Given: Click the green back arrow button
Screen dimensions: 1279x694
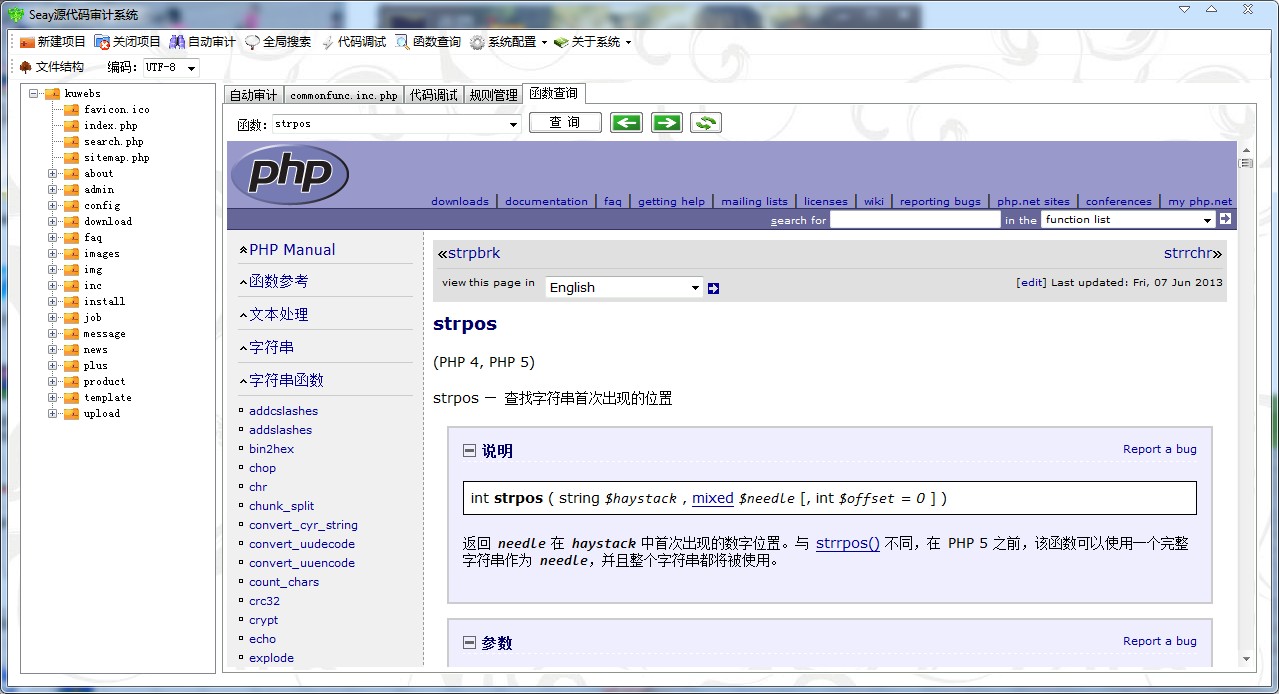Looking at the screenshot, I should (x=627, y=123).
